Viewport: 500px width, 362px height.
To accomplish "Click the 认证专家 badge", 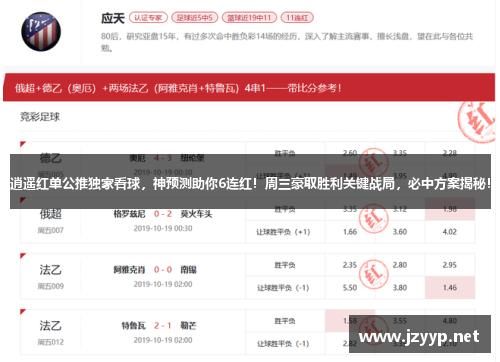I will (148, 18).
